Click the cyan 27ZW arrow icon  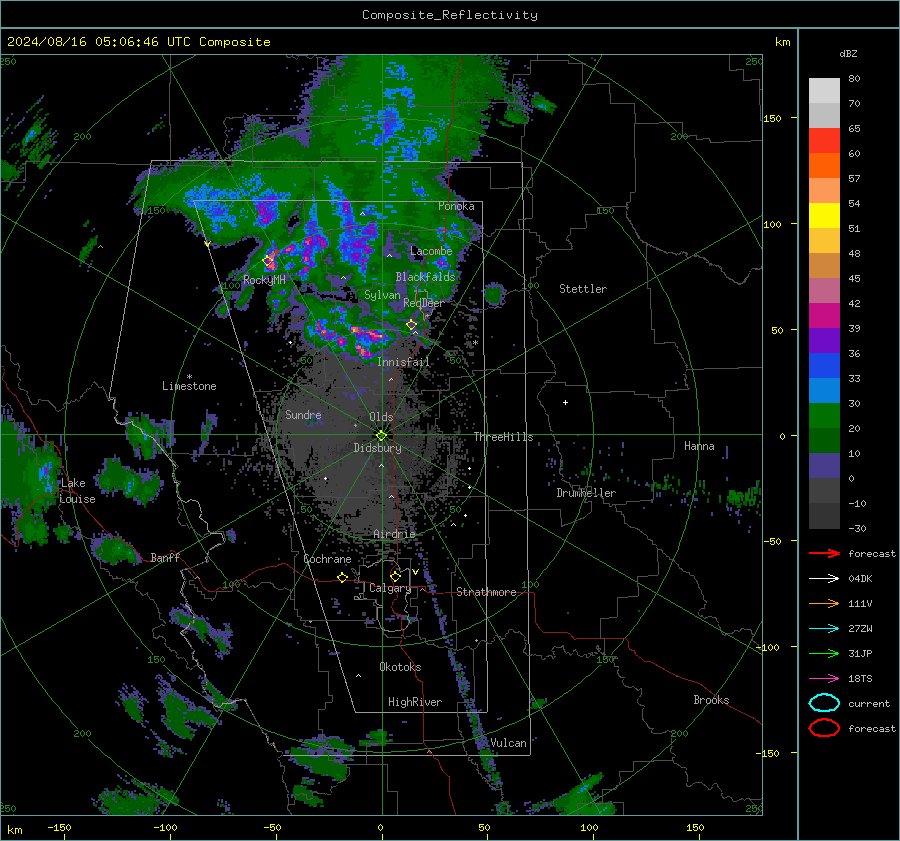tap(824, 629)
